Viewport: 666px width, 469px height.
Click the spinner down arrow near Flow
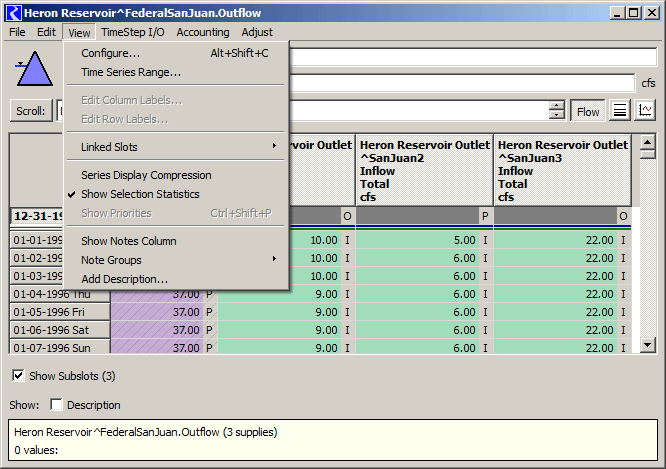point(556,115)
